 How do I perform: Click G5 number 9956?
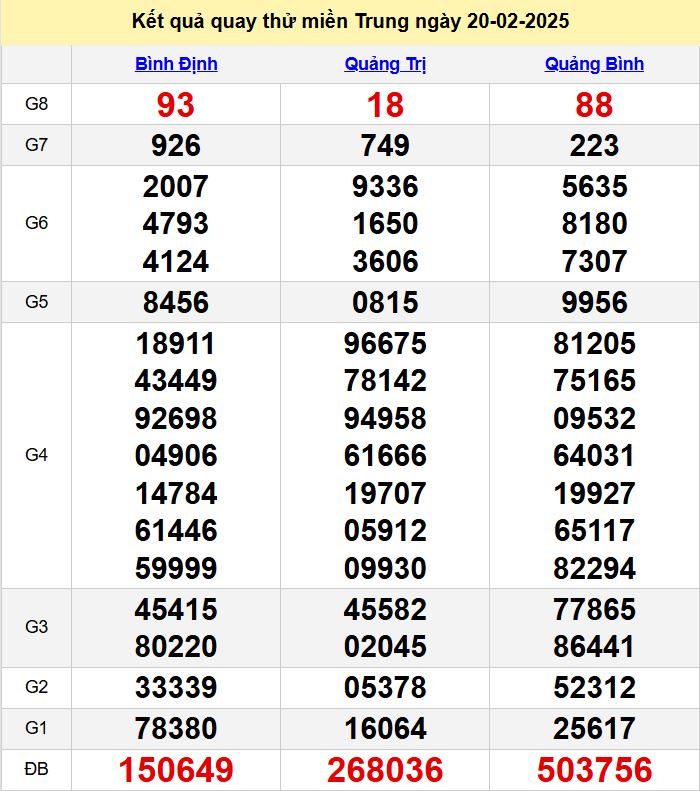[x=594, y=303]
